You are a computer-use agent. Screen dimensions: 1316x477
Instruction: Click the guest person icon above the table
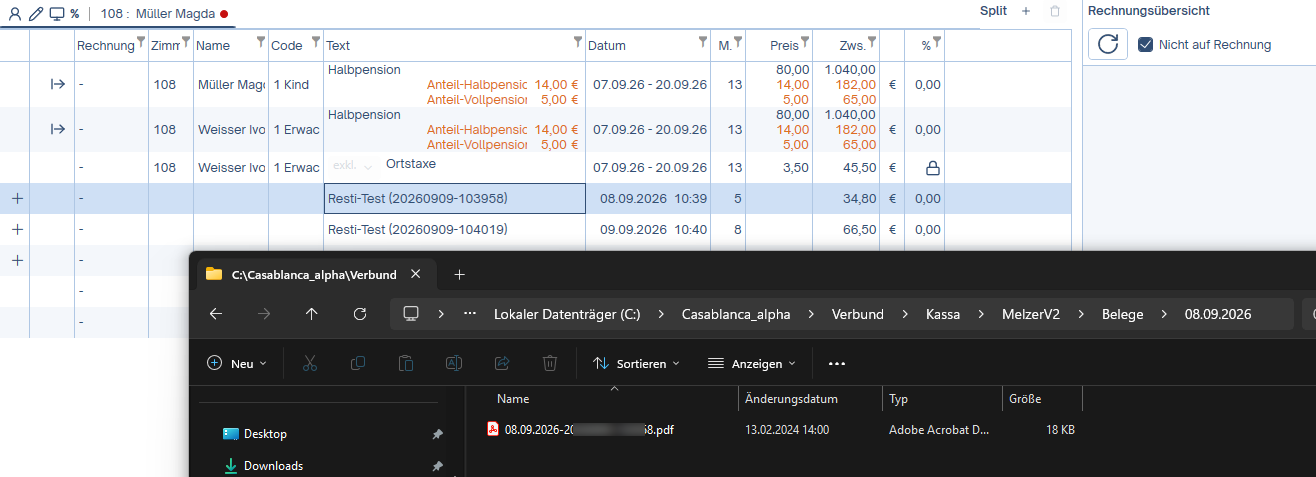point(15,14)
